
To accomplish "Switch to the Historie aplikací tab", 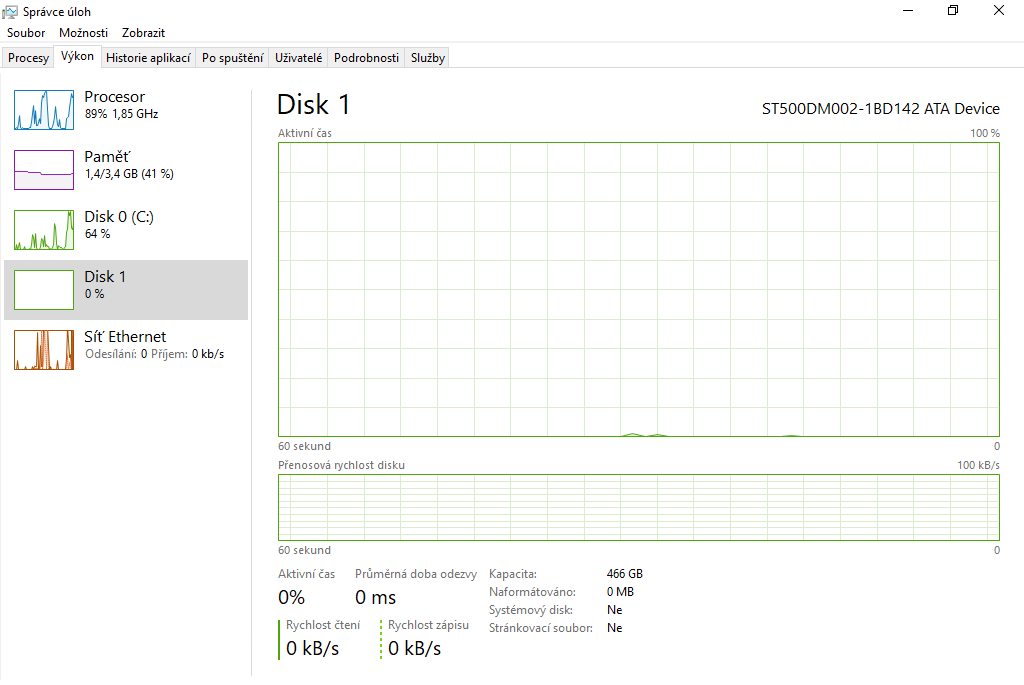I will tap(148, 58).
